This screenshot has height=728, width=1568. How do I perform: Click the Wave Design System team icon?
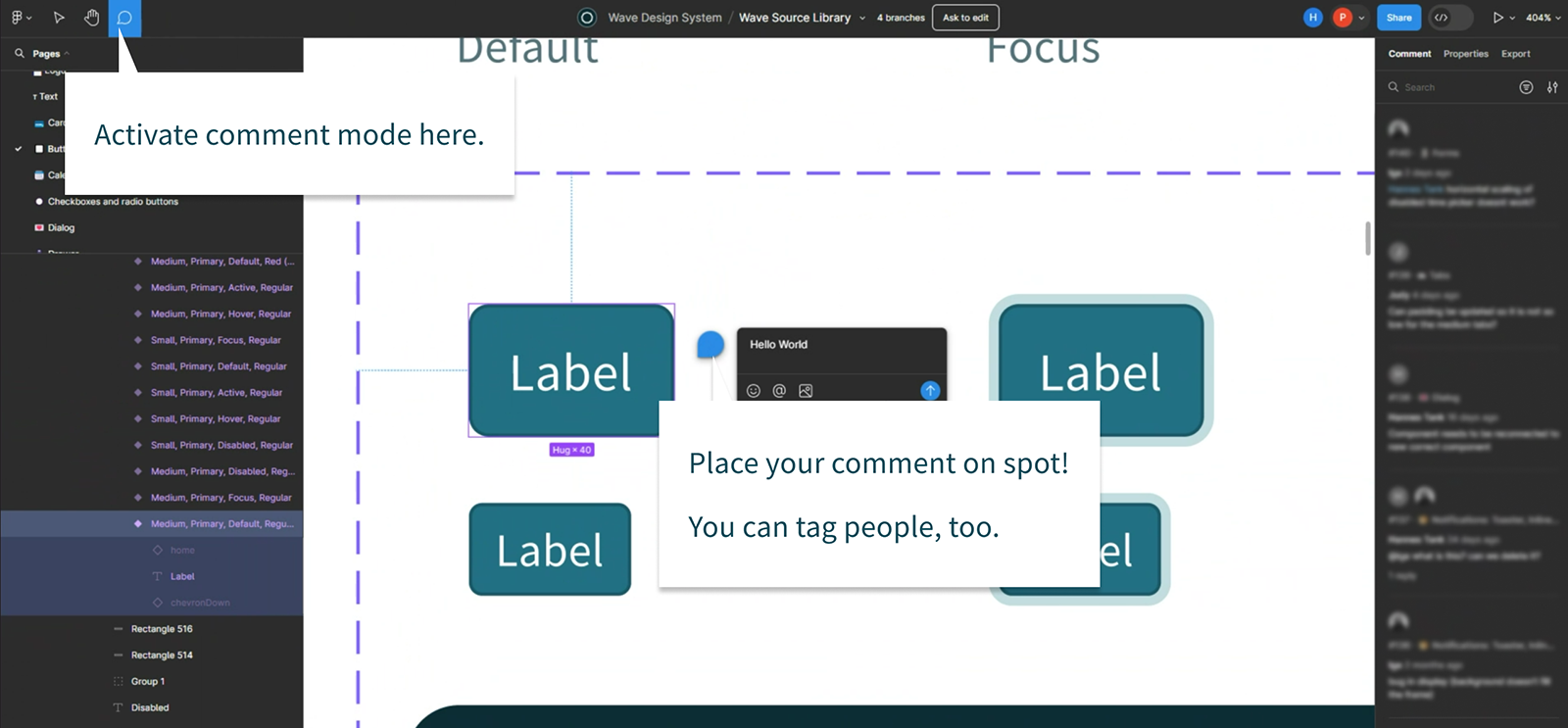click(587, 18)
